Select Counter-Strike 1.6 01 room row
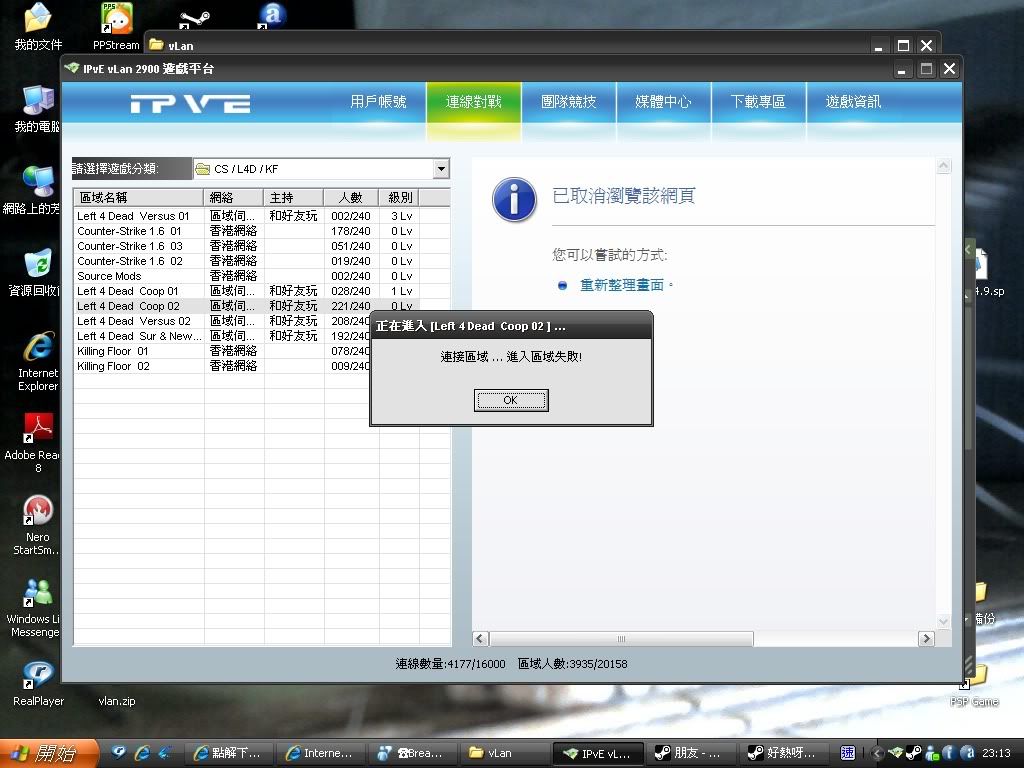 pyautogui.click(x=129, y=231)
